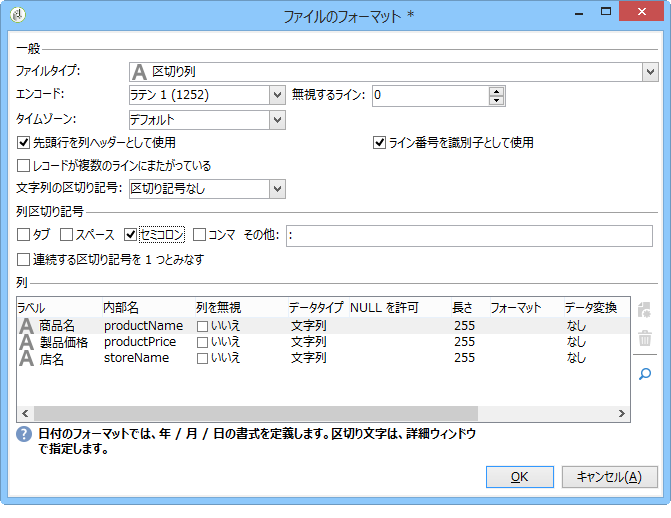Click the scroll right arrow of column list

click(x=621, y=414)
